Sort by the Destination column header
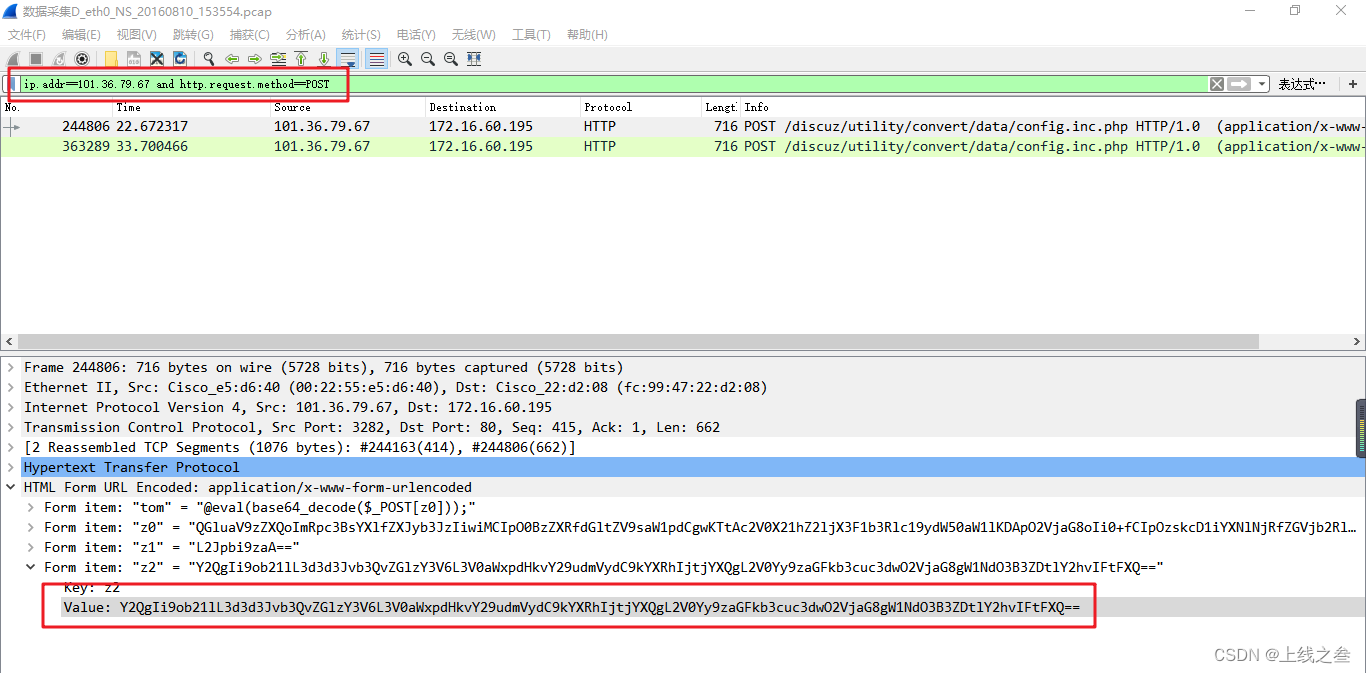Screen dimensions: 1366x673 [x=502, y=107]
